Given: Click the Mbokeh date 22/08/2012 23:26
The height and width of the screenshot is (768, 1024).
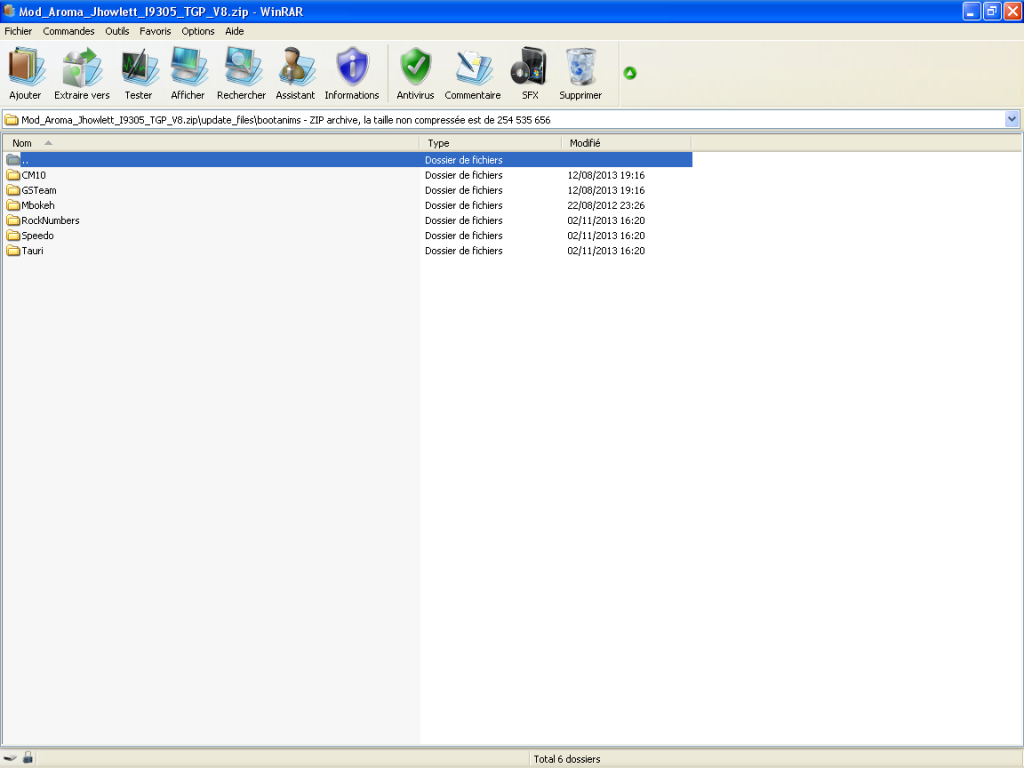Looking at the screenshot, I should (x=606, y=205).
